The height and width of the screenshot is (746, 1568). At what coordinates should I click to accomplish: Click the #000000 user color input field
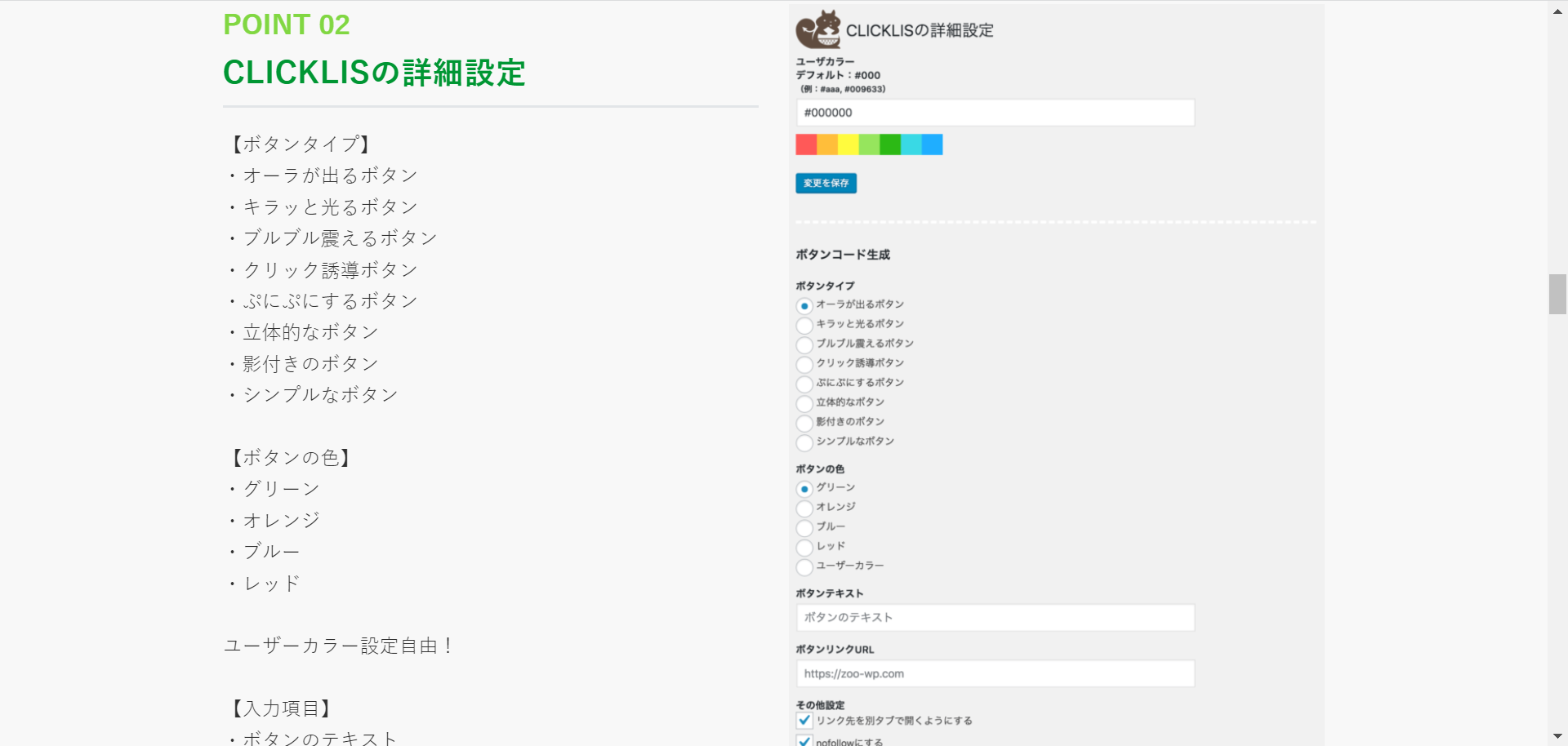[x=995, y=112]
